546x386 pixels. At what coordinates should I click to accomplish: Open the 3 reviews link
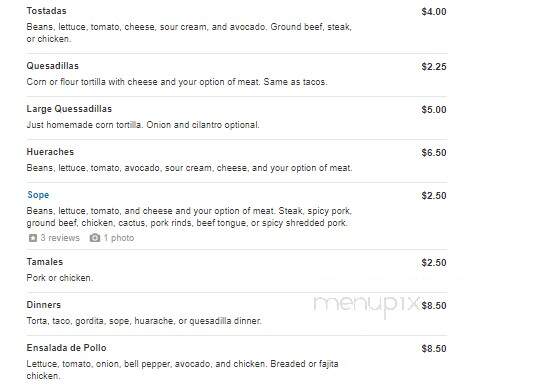click(60, 238)
